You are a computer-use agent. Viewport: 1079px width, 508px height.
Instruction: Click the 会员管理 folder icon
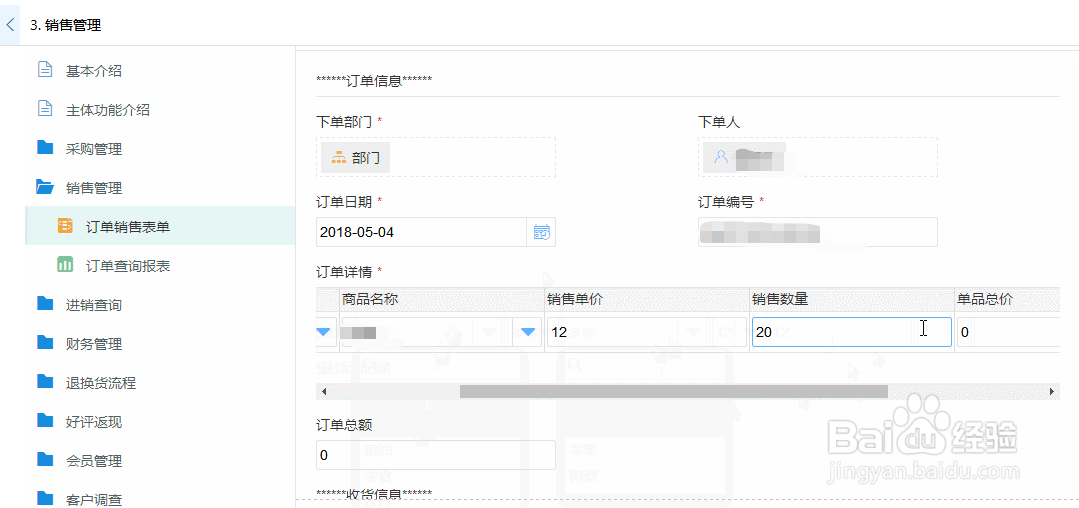[x=45, y=459]
